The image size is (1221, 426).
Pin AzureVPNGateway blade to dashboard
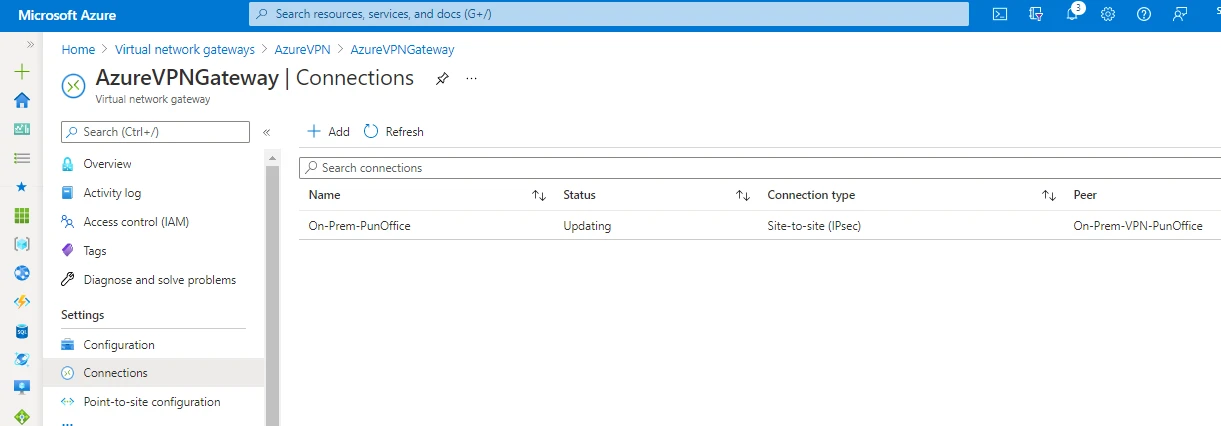(442, 78)
